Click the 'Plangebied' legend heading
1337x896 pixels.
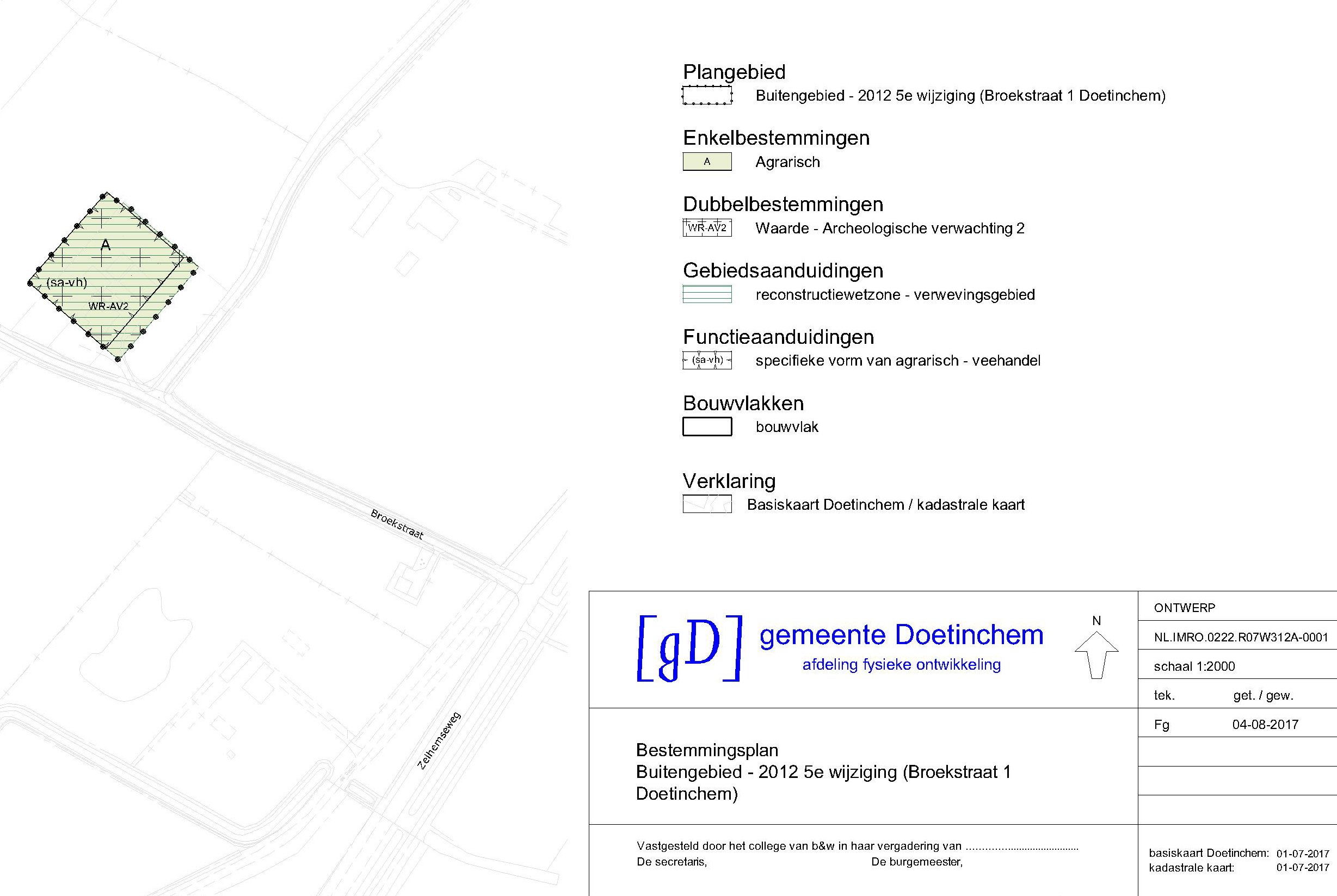734,72
